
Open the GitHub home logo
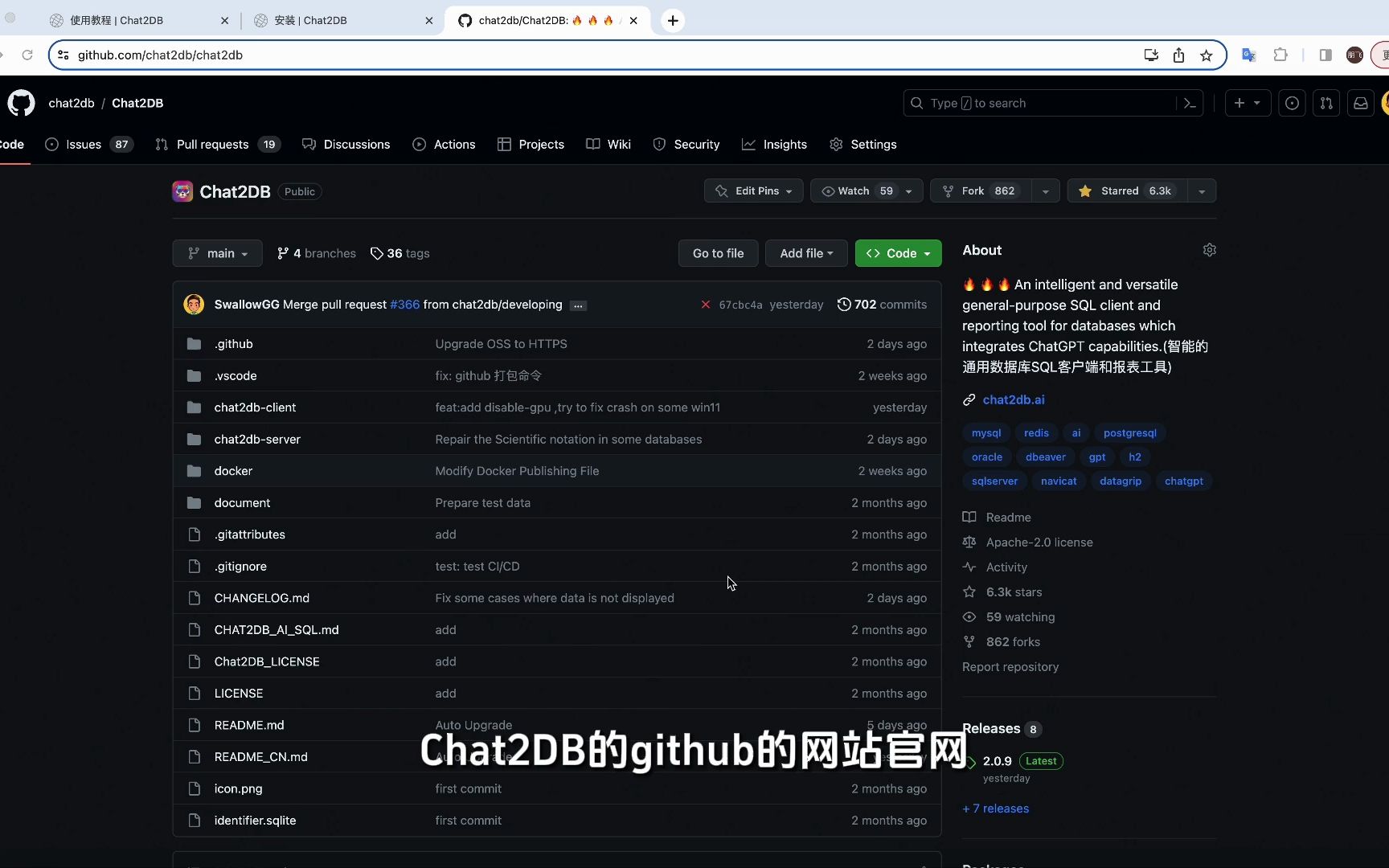[x=21, y=103]
